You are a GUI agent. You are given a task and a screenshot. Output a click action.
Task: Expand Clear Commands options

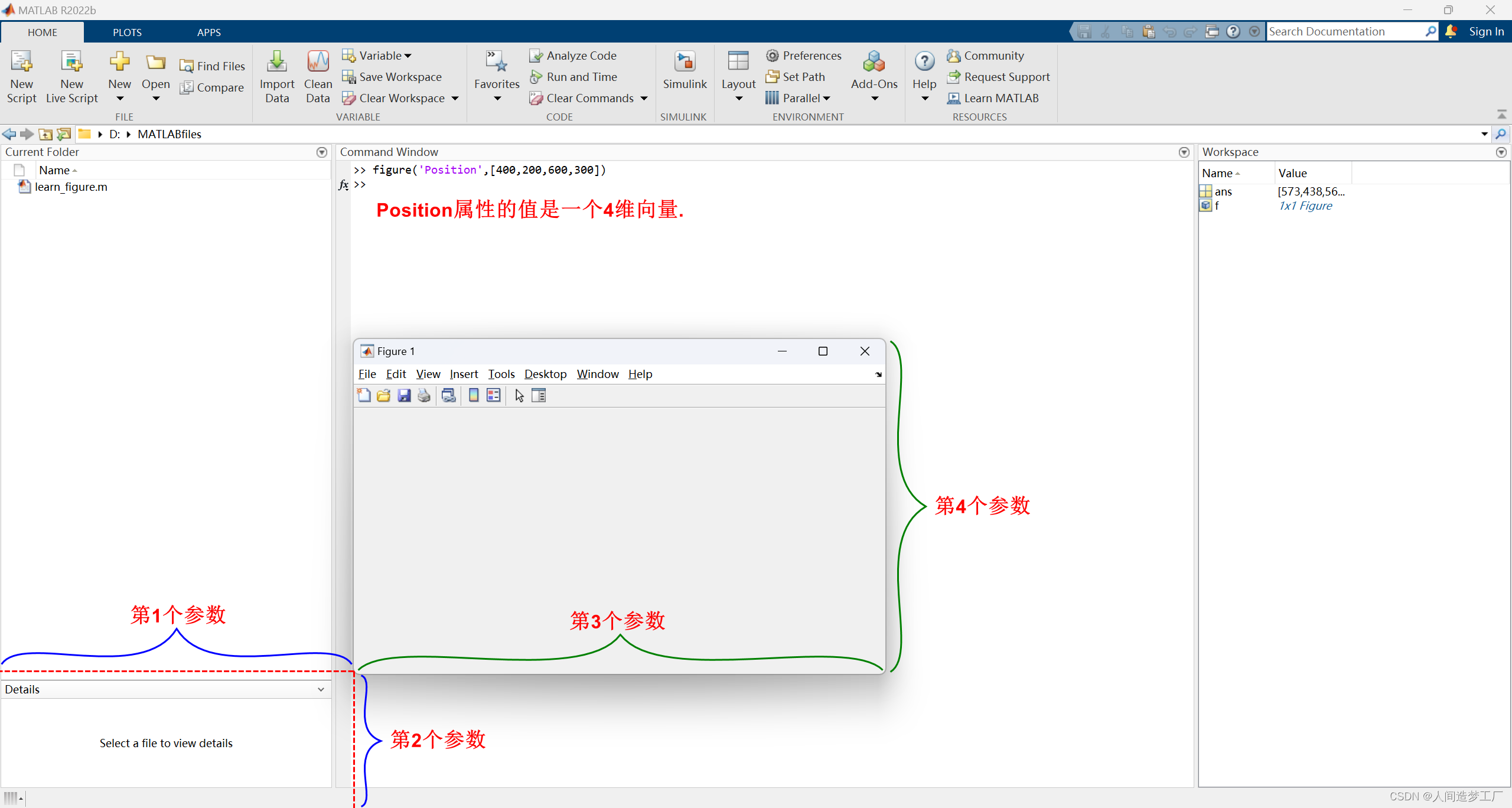(x=644, y=98)
